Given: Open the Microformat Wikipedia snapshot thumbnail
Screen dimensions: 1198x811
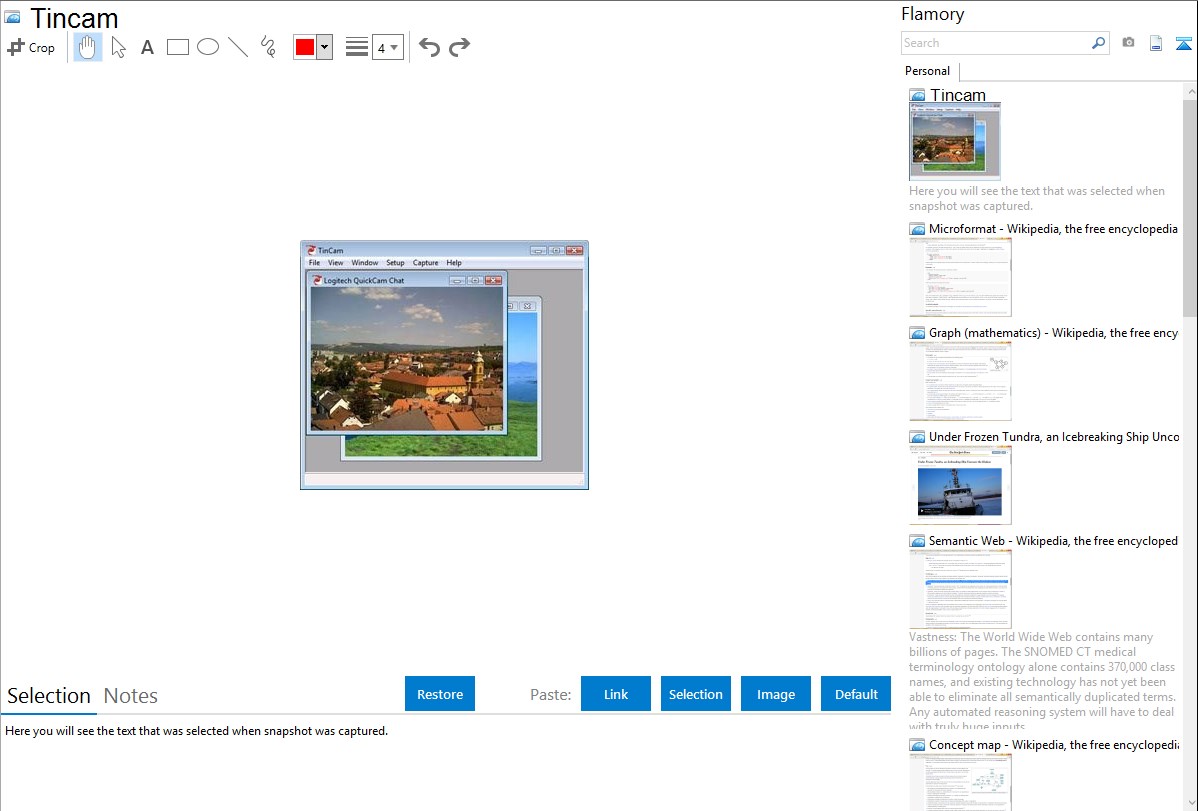Looking at the screenshot, I should point(960,277).
